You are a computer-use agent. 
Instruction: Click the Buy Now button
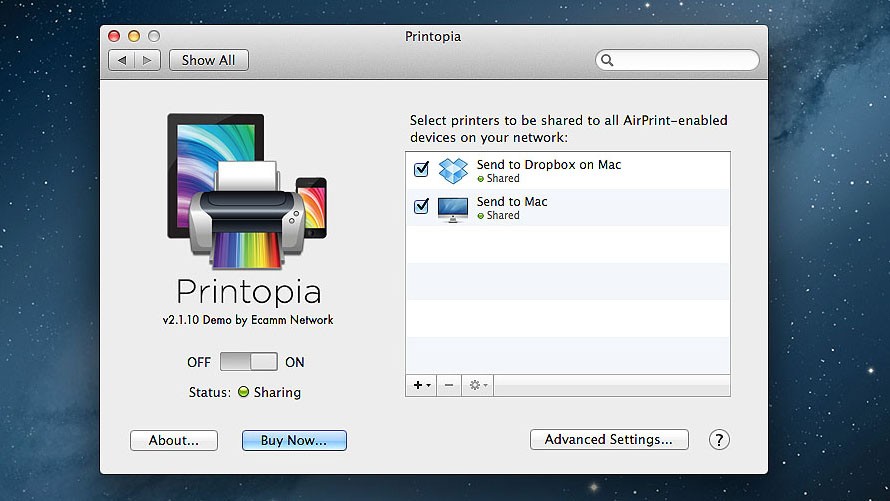click(x=294, y=440)
